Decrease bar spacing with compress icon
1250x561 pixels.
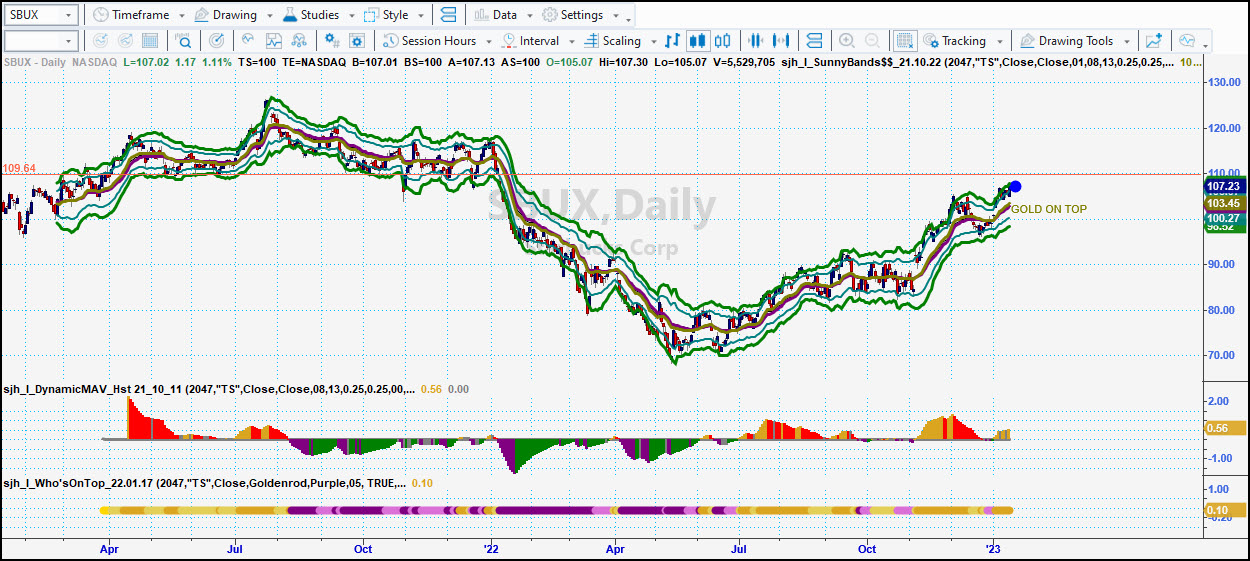point(755,41)
